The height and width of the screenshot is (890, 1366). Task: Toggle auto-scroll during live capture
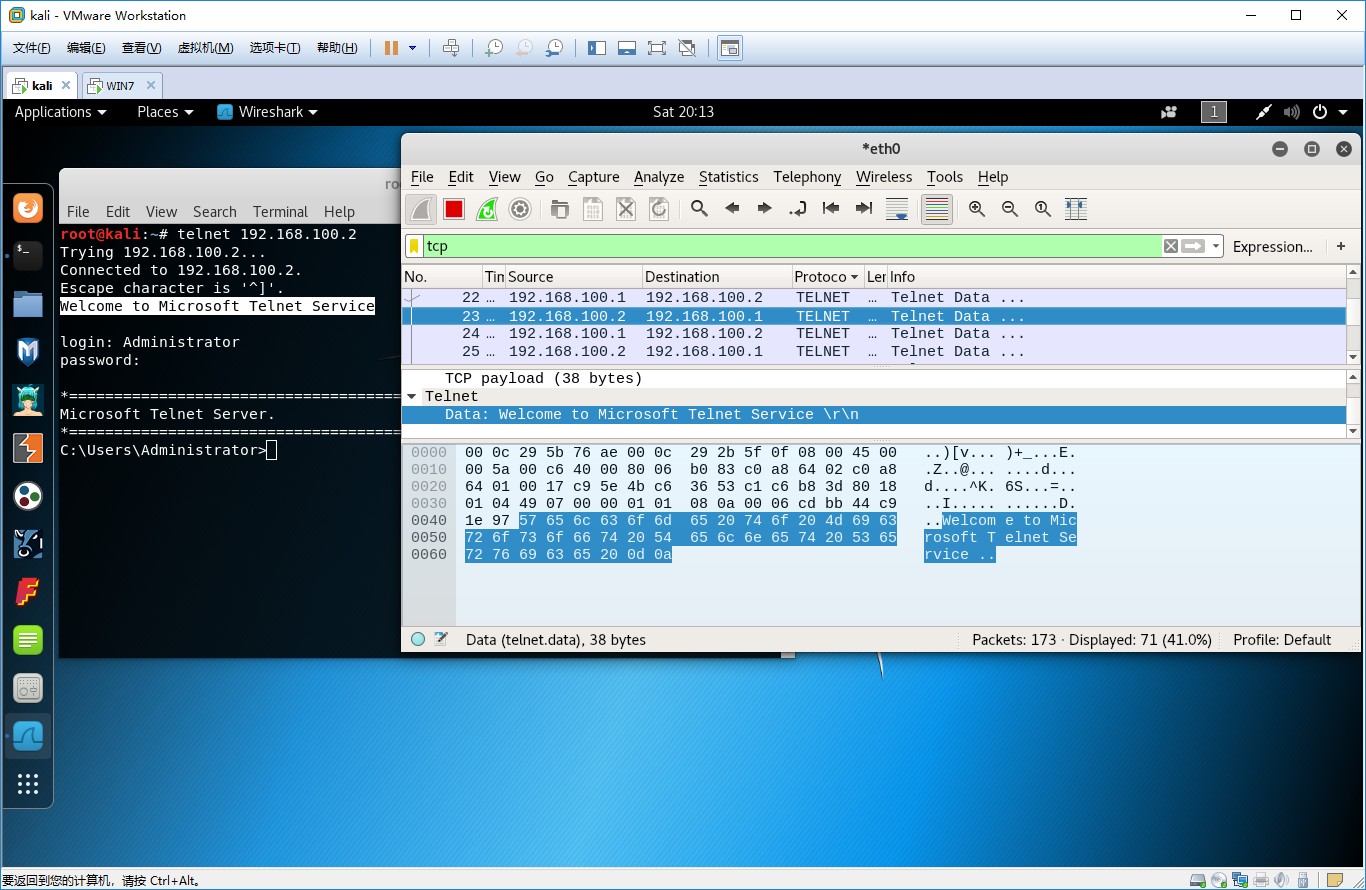click(897, 209)
